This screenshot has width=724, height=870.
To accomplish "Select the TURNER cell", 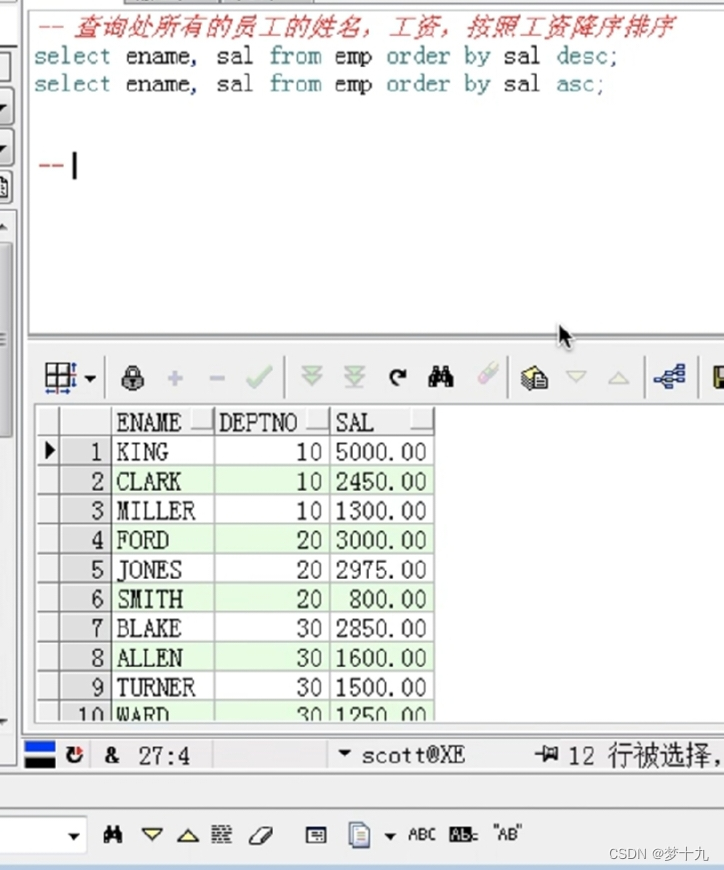I will point(163,687).
